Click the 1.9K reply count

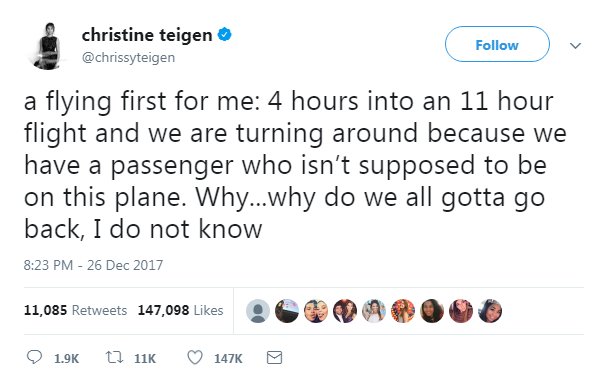click(x=66, y=359)
